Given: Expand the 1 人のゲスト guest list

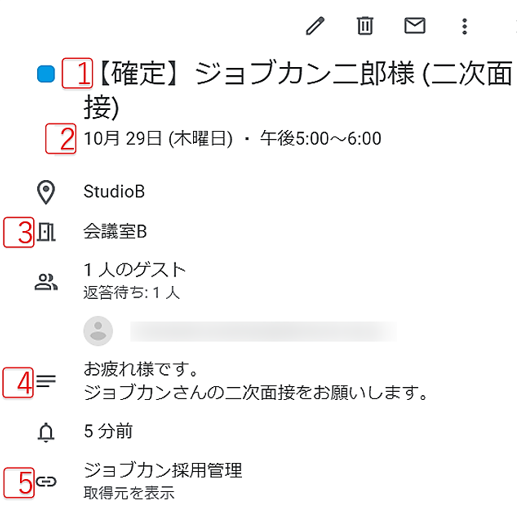Looking at the screenshot, I should tap(135, 270).
